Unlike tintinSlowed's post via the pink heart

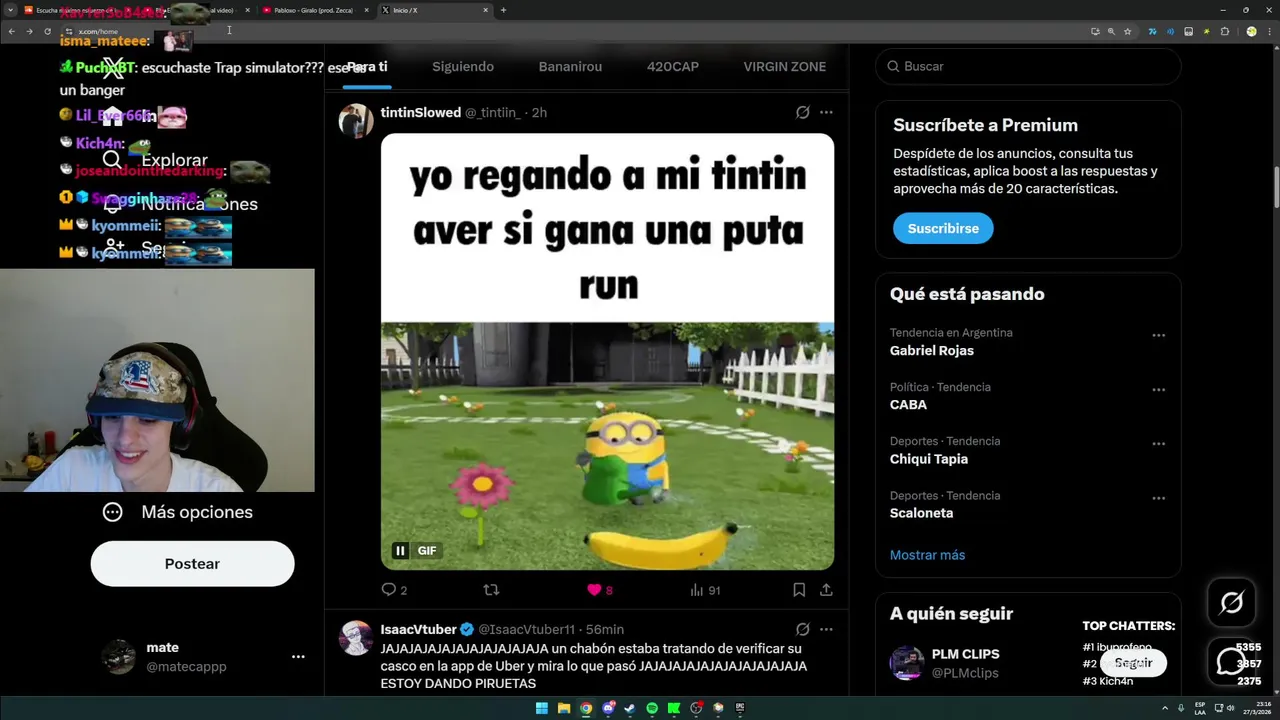click(x=594, y=590)
